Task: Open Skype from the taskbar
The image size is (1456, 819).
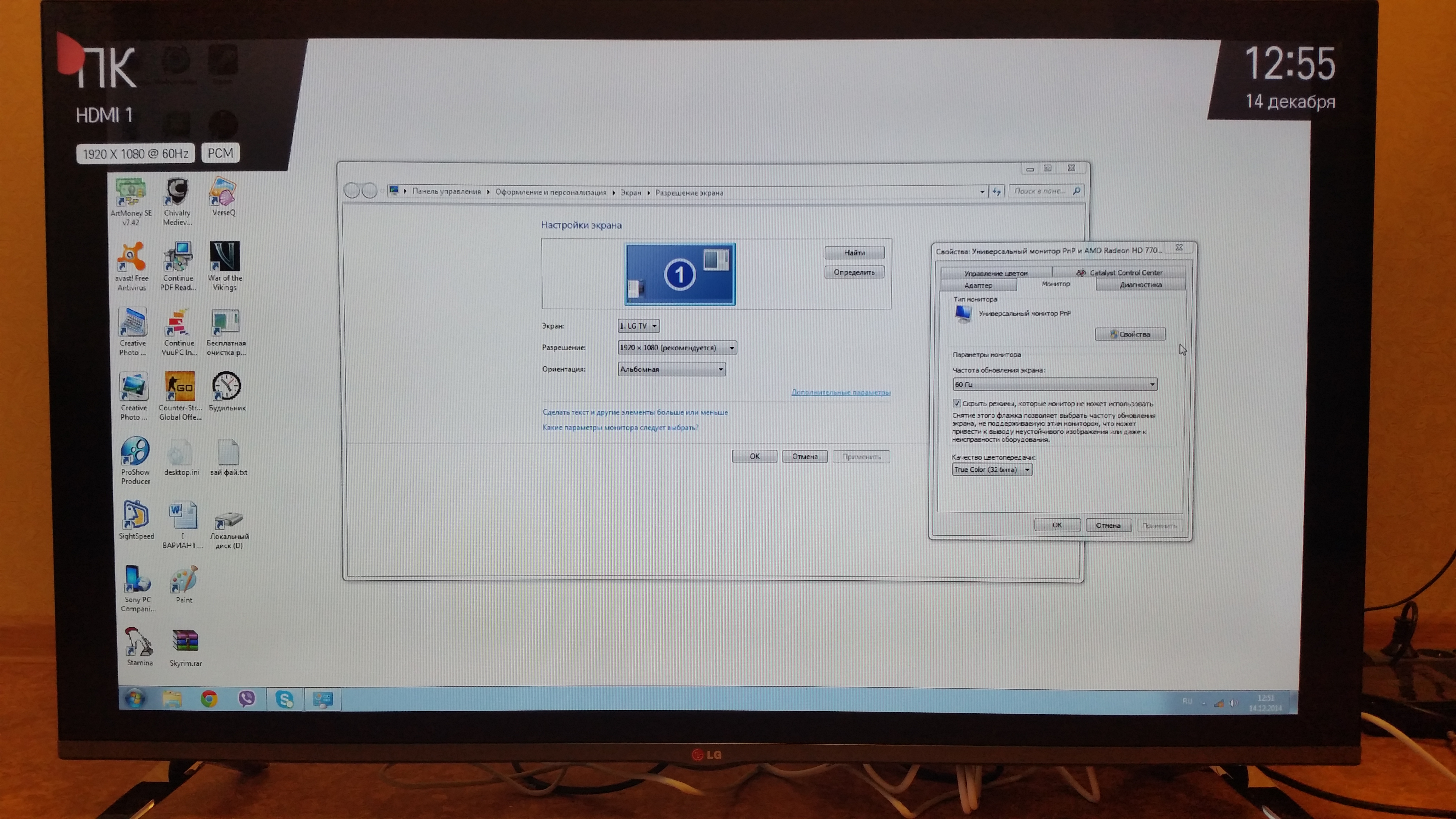Action: tap(284, 699)
